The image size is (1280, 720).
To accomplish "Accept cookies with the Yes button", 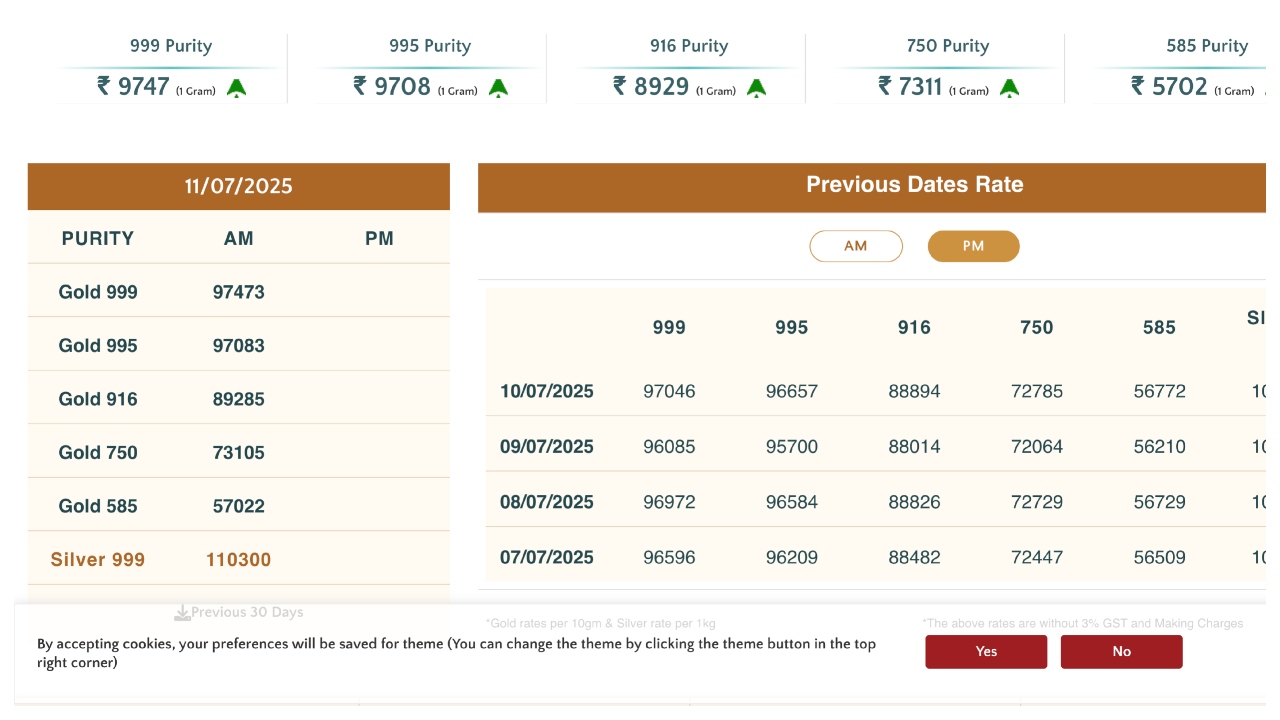I will (985, 651).
